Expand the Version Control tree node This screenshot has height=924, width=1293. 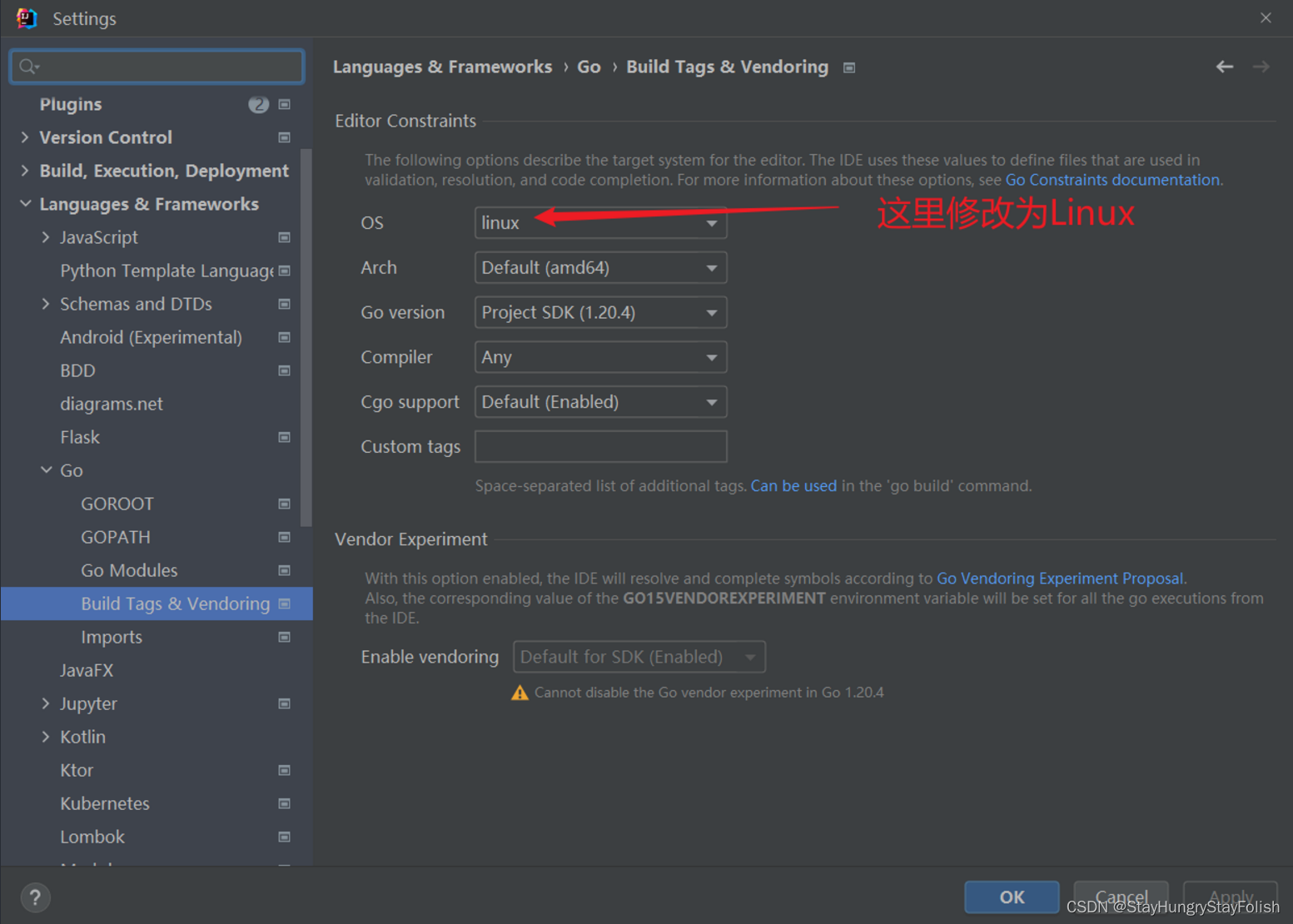(25, 137)
